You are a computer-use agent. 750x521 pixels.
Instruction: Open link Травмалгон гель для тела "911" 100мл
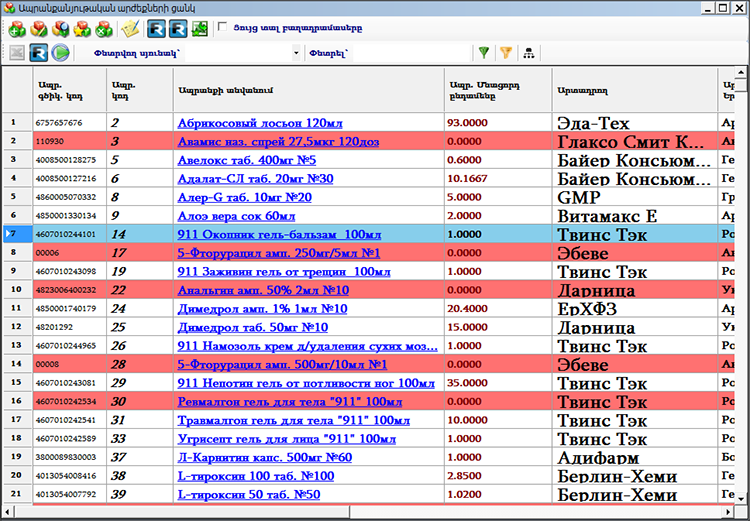point(293,421)
